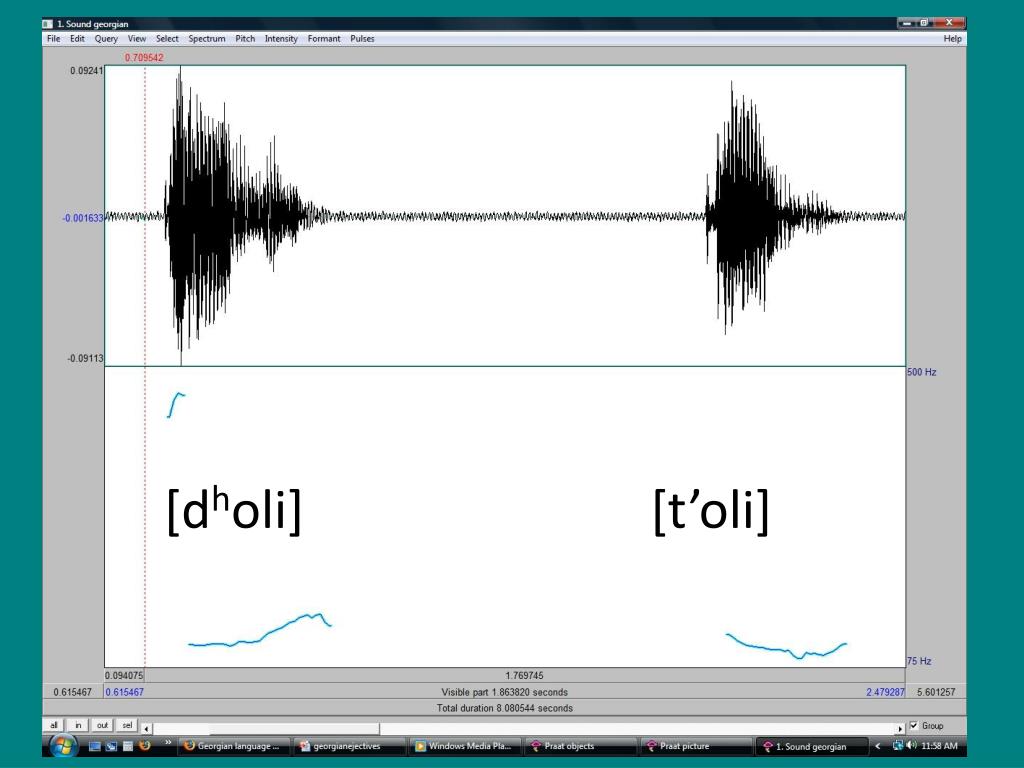The height and width of the screenshot is (768, 1024).
Task: Open the File menu
Action: click(x=54, y=39)
